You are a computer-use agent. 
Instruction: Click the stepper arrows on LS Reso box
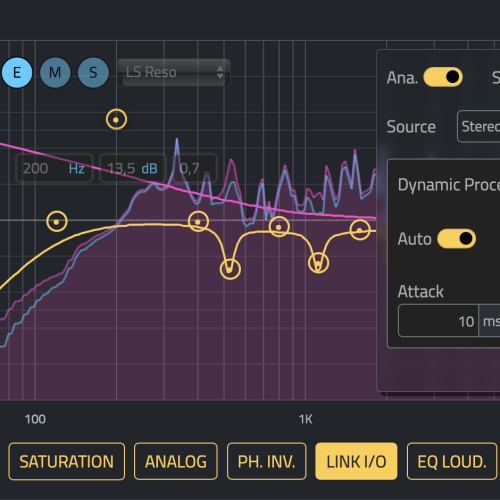click(220, 72)
